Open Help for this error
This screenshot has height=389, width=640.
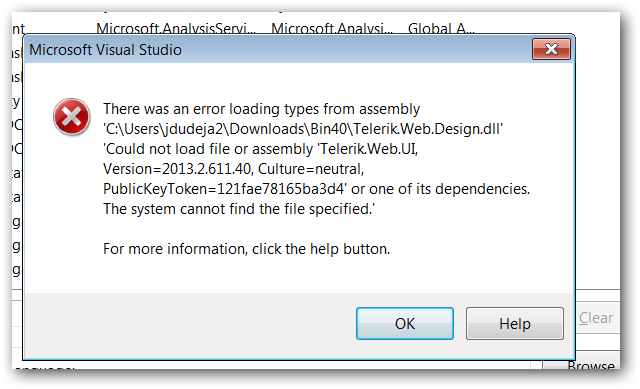pyautogui.click(x=515, y=323)
